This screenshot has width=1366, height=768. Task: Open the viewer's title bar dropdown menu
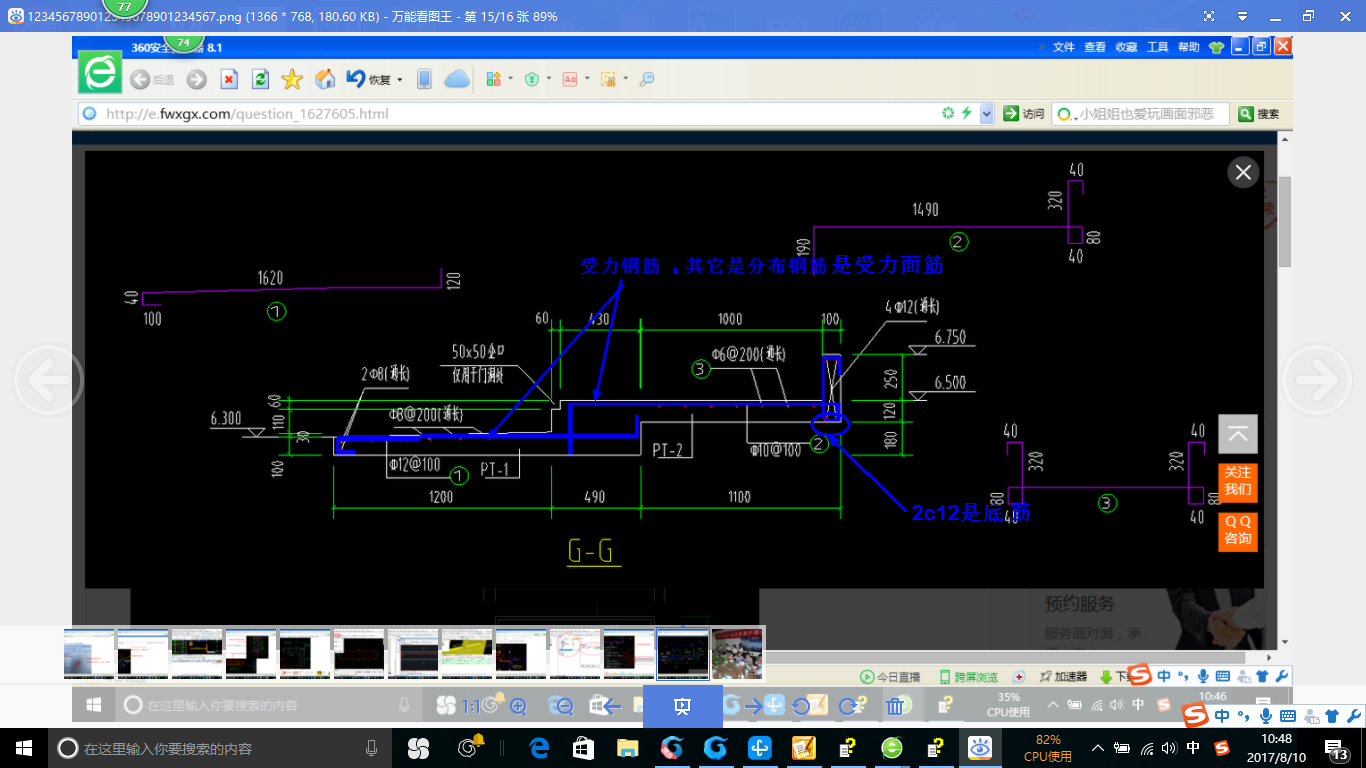coord(1241,16)
